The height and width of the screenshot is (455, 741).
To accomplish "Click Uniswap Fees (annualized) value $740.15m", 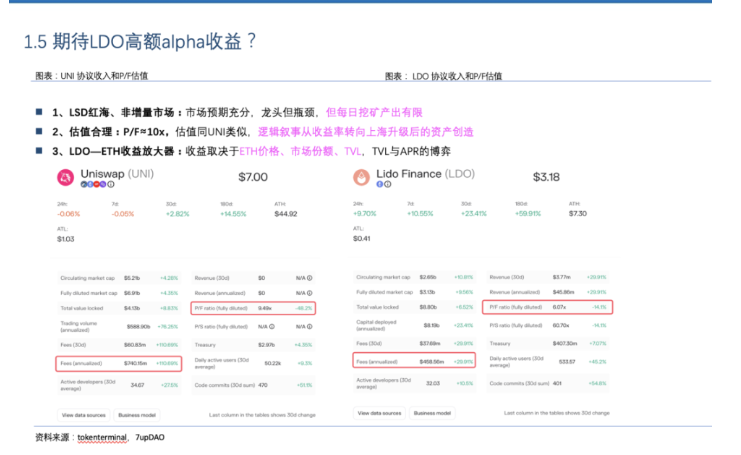I will (x=135, y=363).
